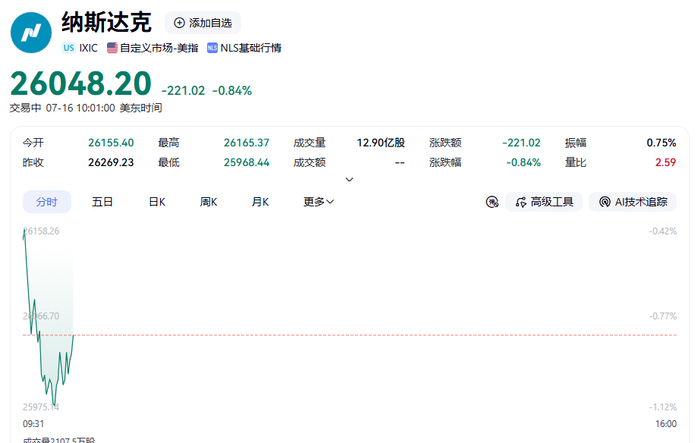Image resolution: width=700 pixels, height=443 pixels.
Task: Click the 涨跌额 value -221.02 in table
Action: pyautogui.click(x=521, y=143)
